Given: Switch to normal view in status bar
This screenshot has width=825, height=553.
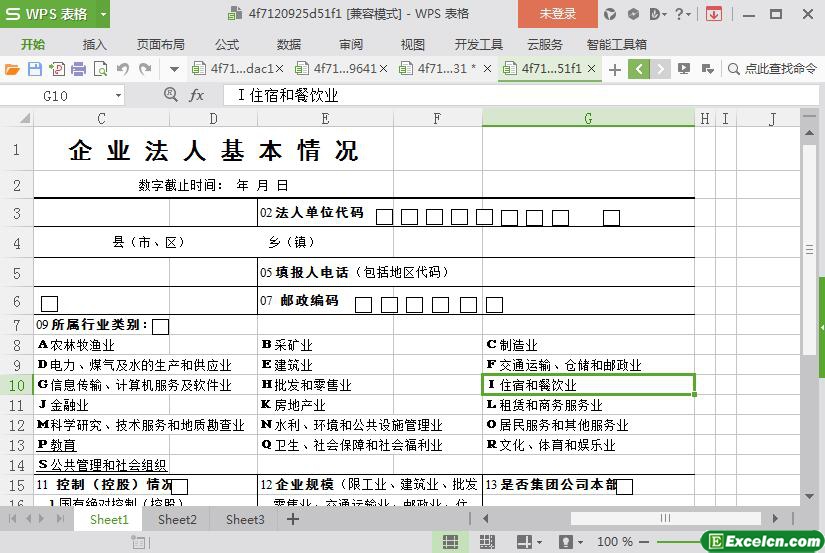Looking at the screenshot, I should pos(451,542).
